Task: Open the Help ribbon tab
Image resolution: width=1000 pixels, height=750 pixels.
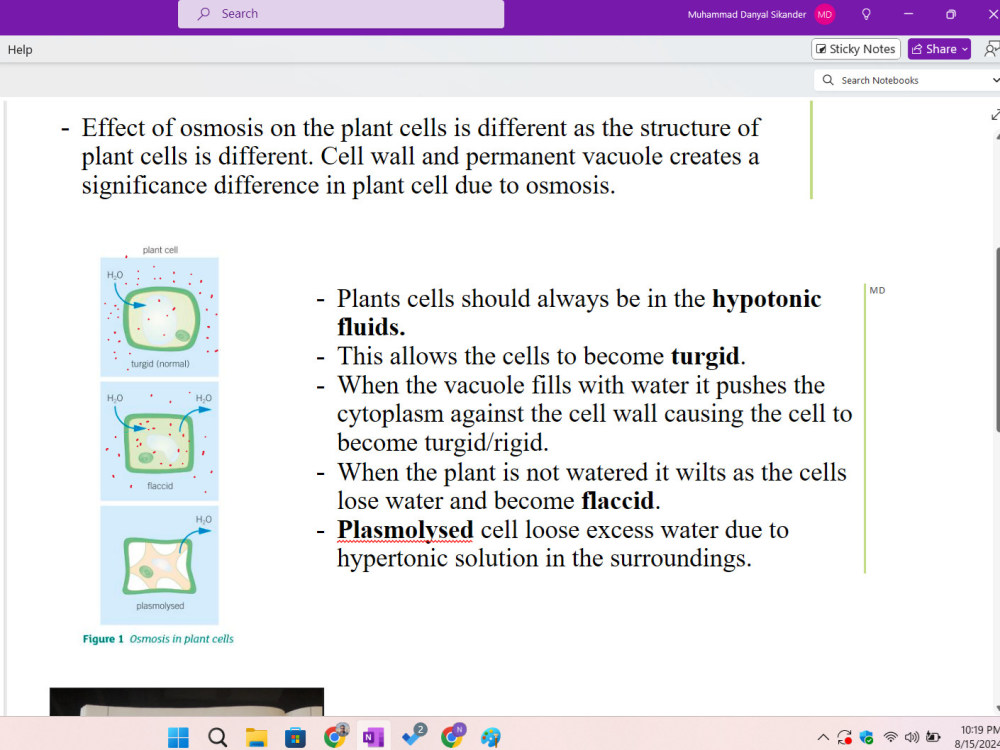Action: point(20,50)
